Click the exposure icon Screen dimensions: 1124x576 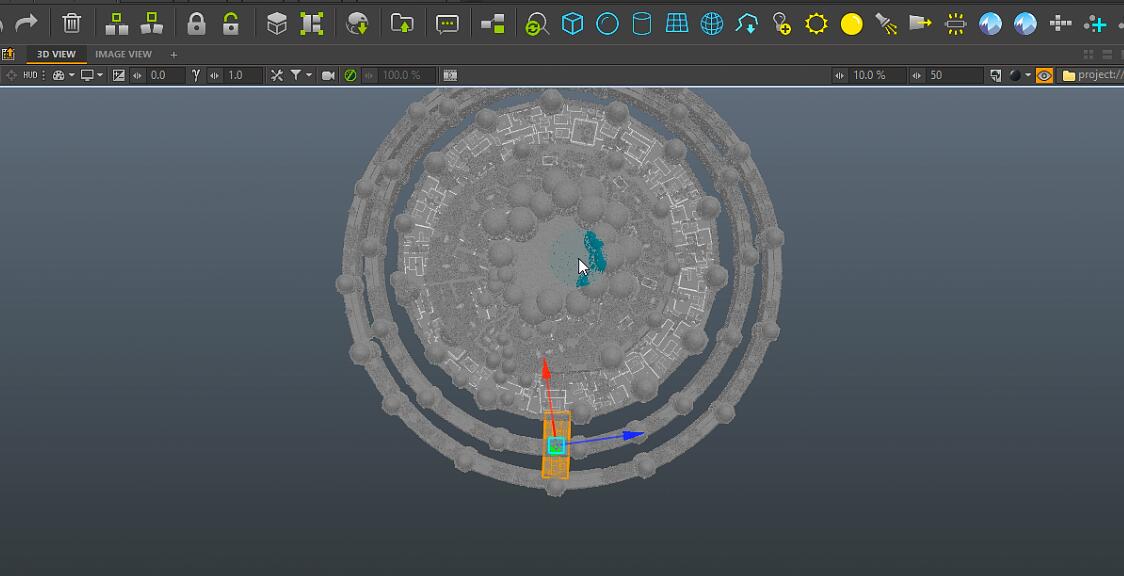119,75
